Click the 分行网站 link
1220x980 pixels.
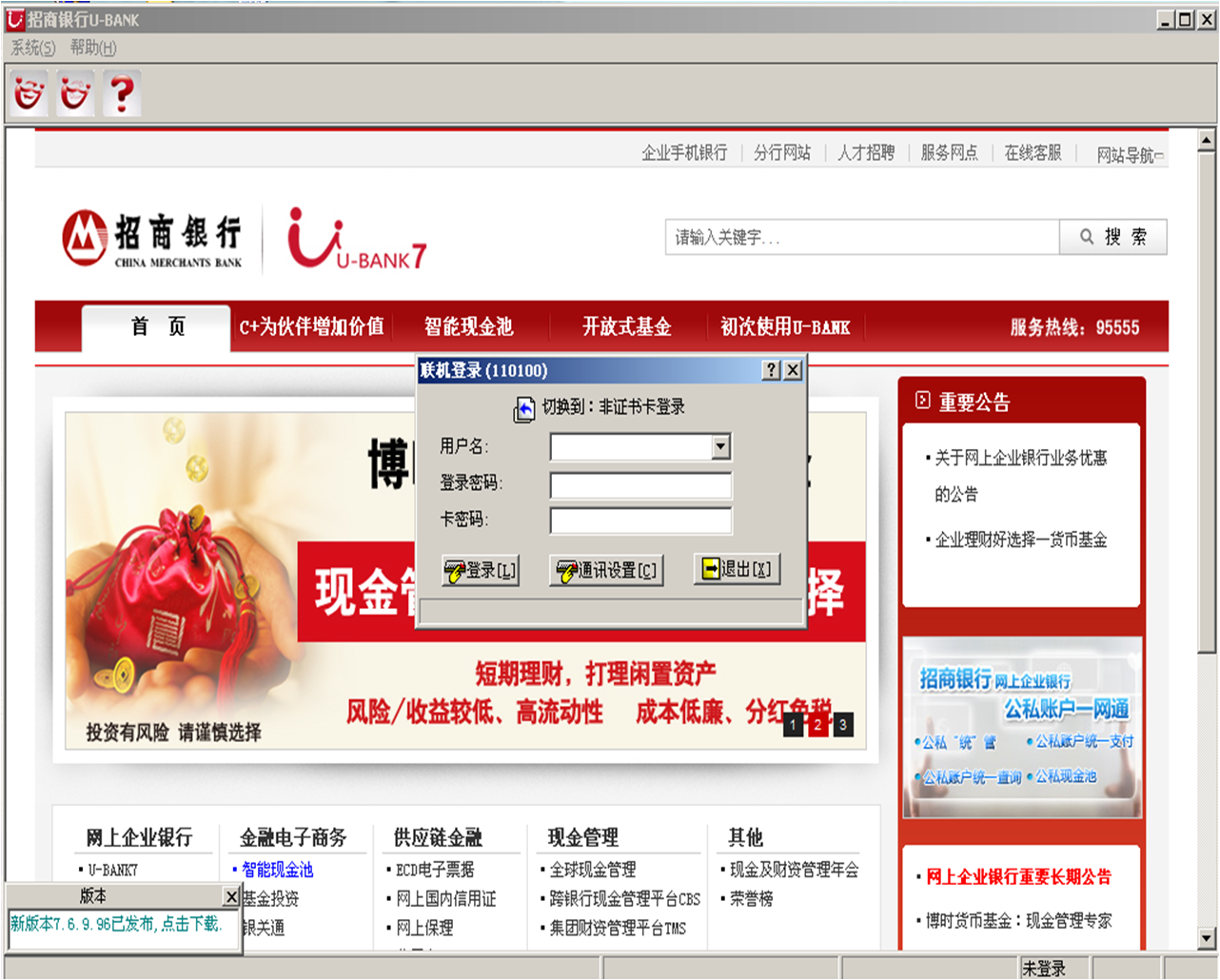click(782, 152)
